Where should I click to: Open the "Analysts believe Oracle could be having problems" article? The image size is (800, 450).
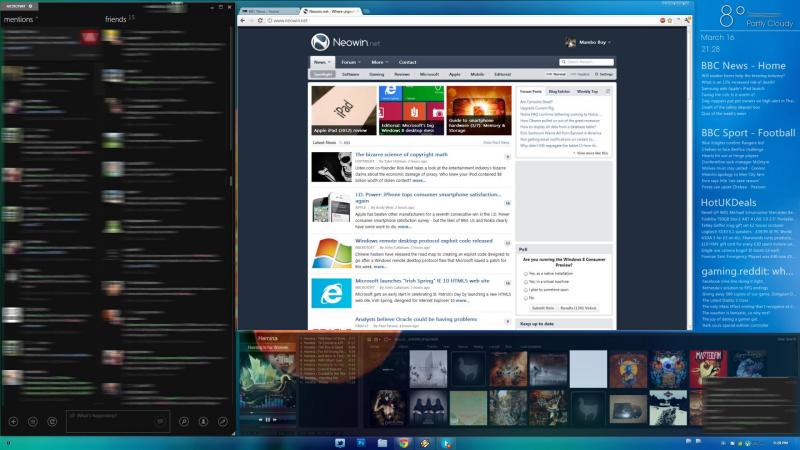tap(416, 319)
